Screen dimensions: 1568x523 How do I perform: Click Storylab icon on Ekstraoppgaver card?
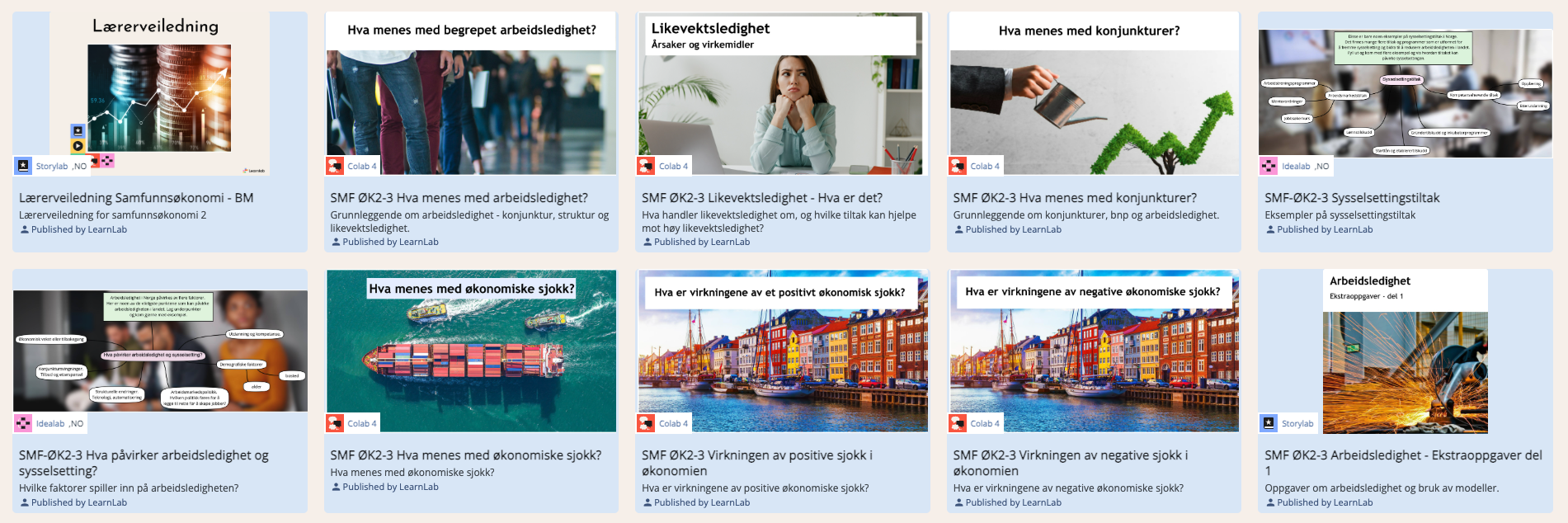(1269, 423)
